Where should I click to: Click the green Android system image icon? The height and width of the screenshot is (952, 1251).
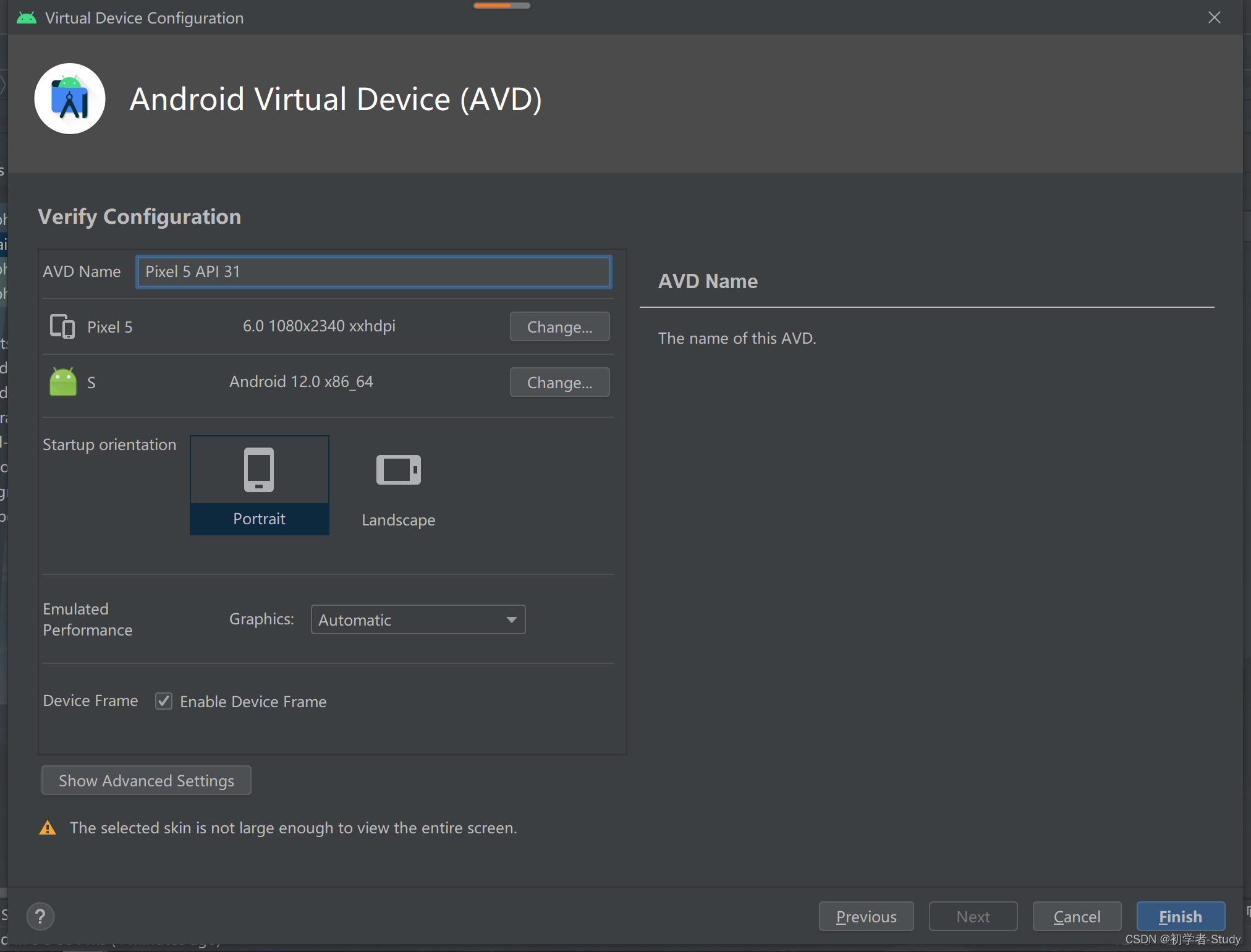pyautogui.click(x=63, y=382)
